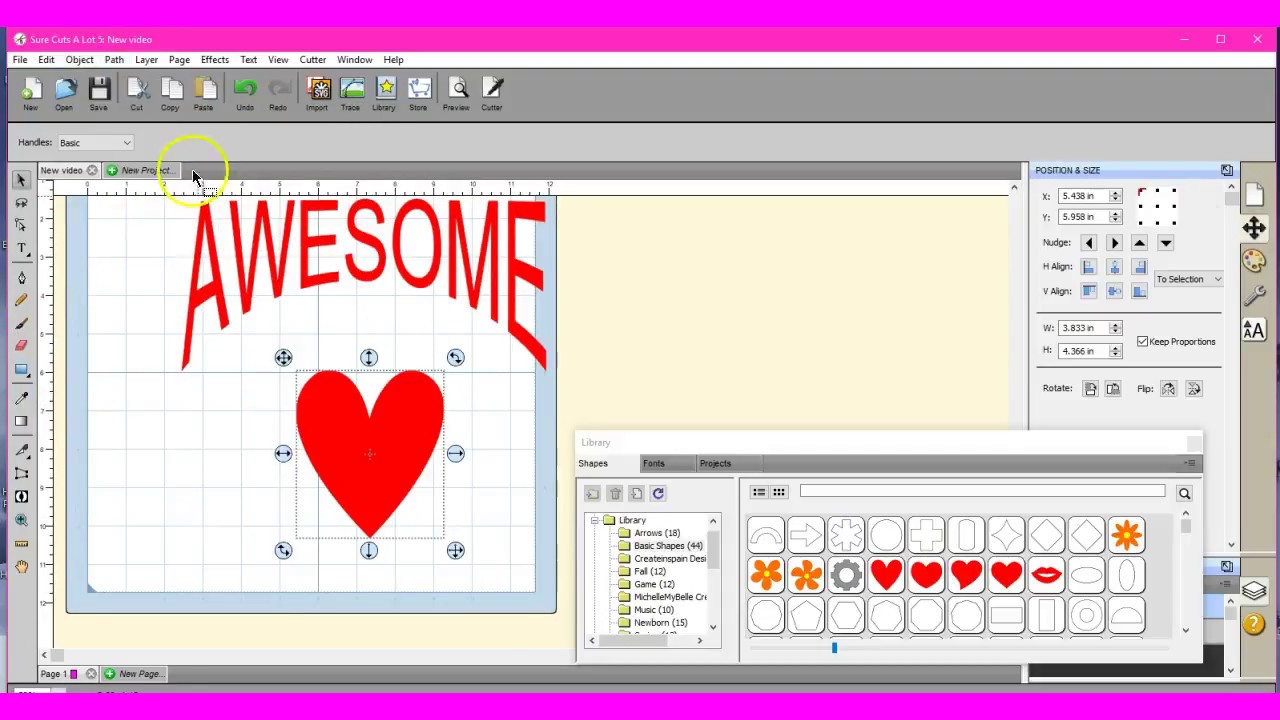Click the Import SVG toolbar icon
The image size is (1280, 720).
317,93
